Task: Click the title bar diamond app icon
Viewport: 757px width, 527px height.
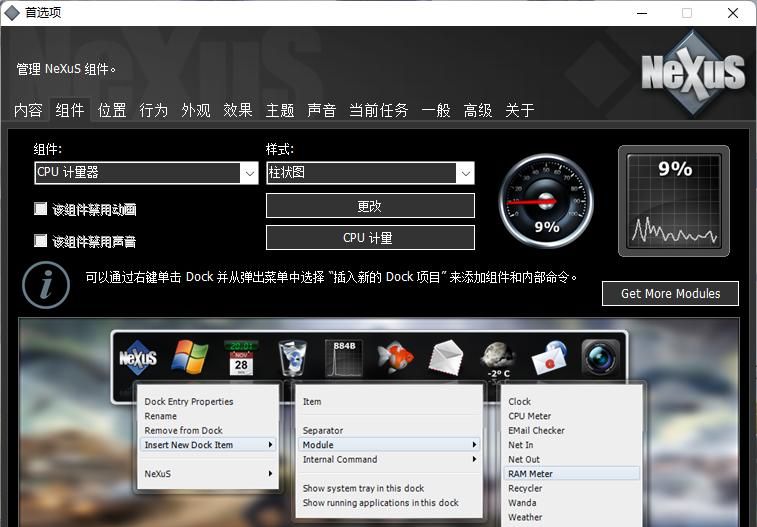Action: click(x=11, y=13)
